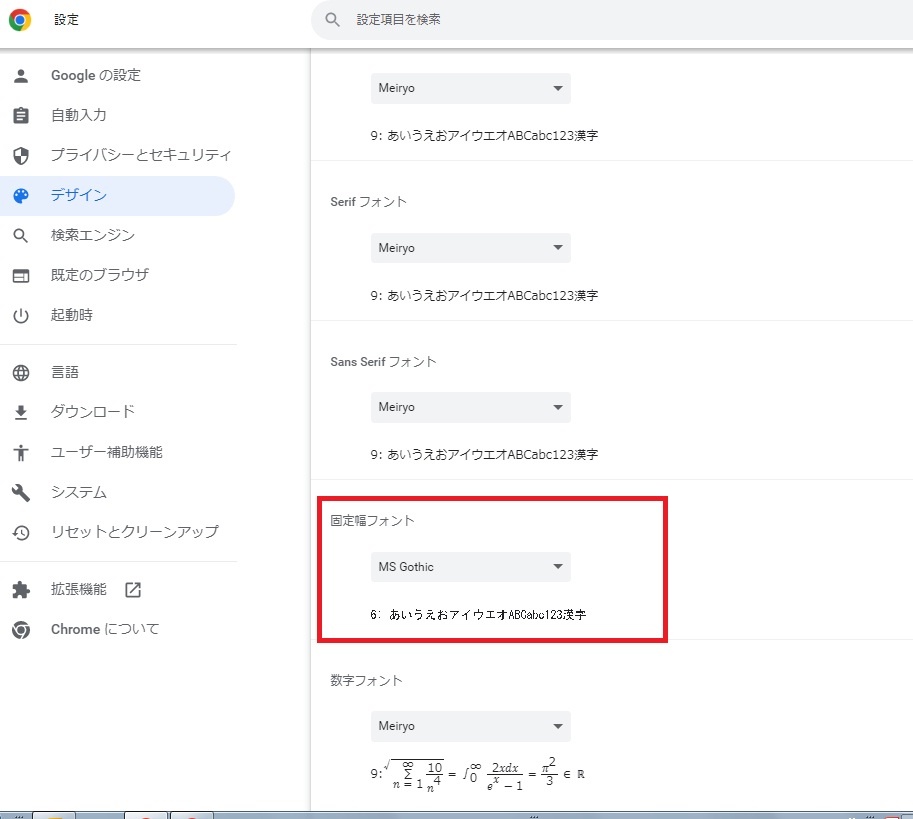Click the wrench icon for システム
Viewport: 913px width, 819px height.
pos(21,492)
